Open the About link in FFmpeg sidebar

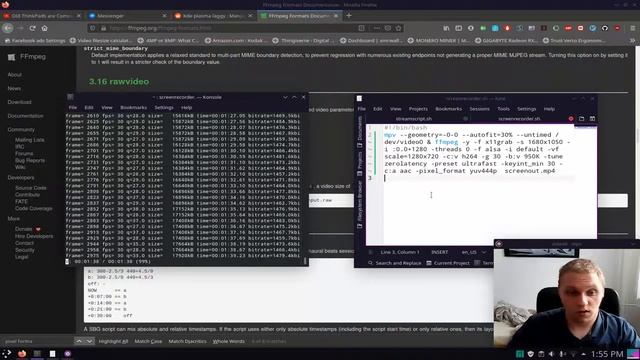click(14, 75)
